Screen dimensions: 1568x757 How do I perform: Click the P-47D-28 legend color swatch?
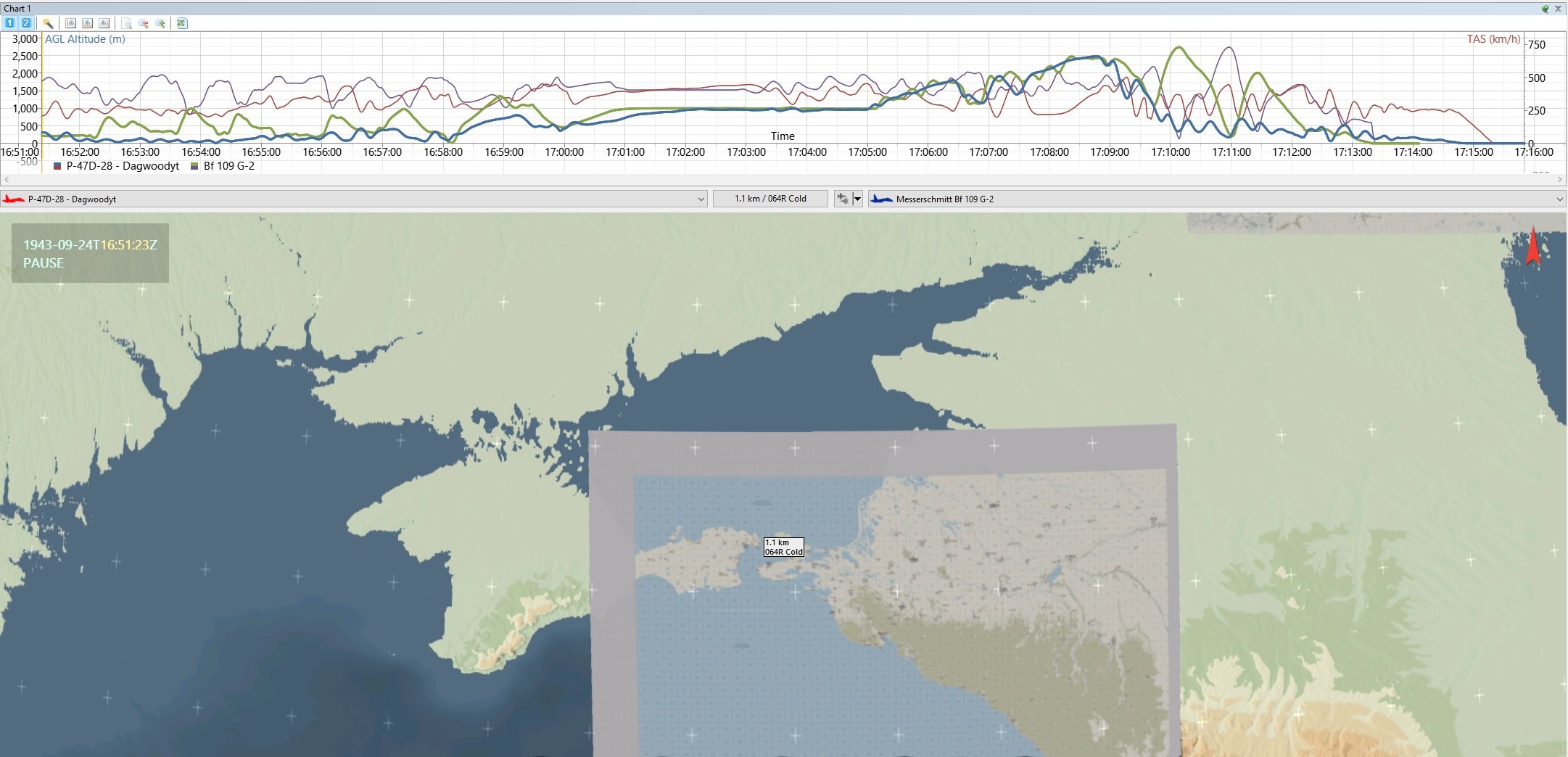57,166
